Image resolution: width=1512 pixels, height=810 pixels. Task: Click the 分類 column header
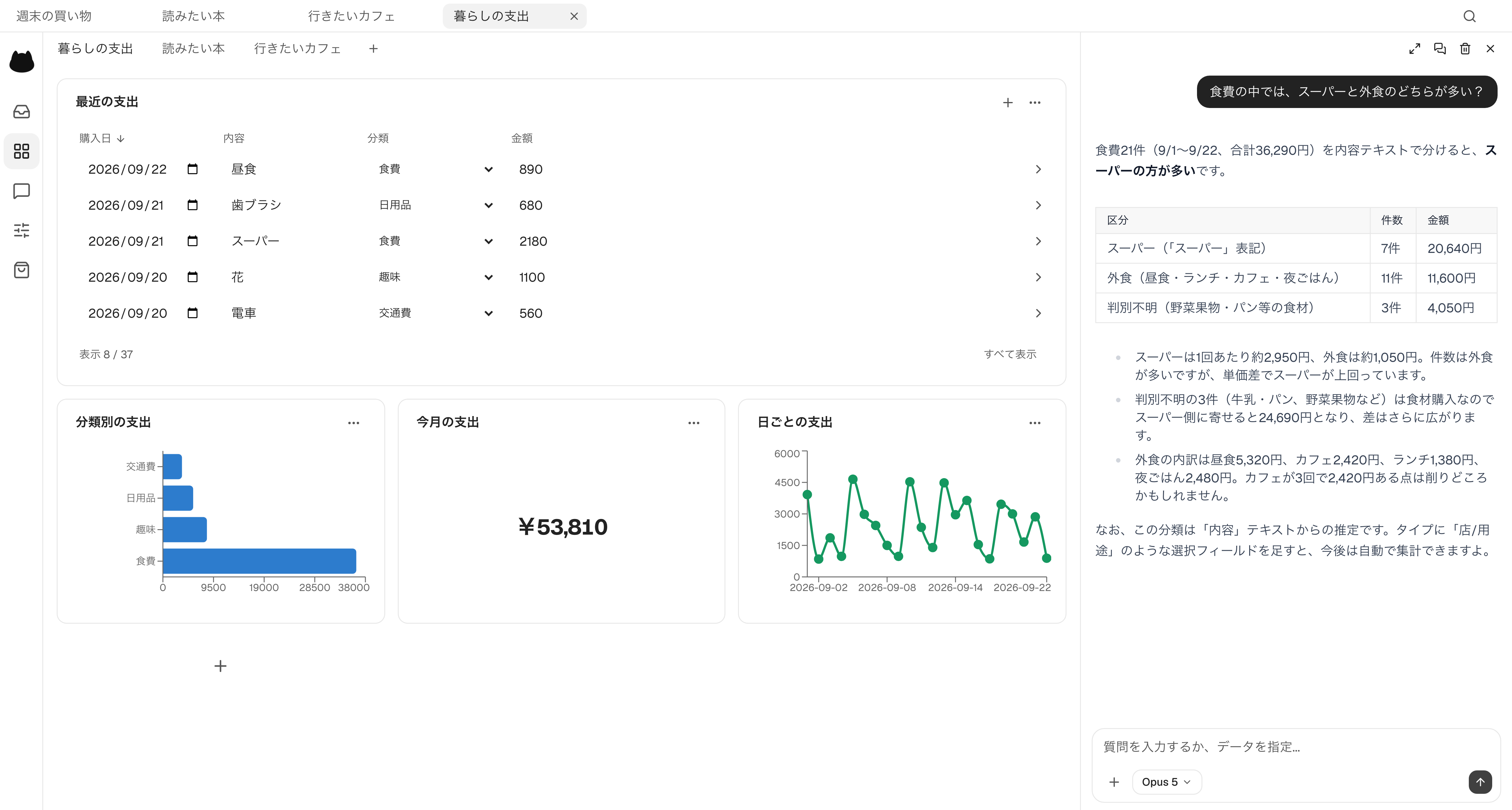[x=378, y=139]
